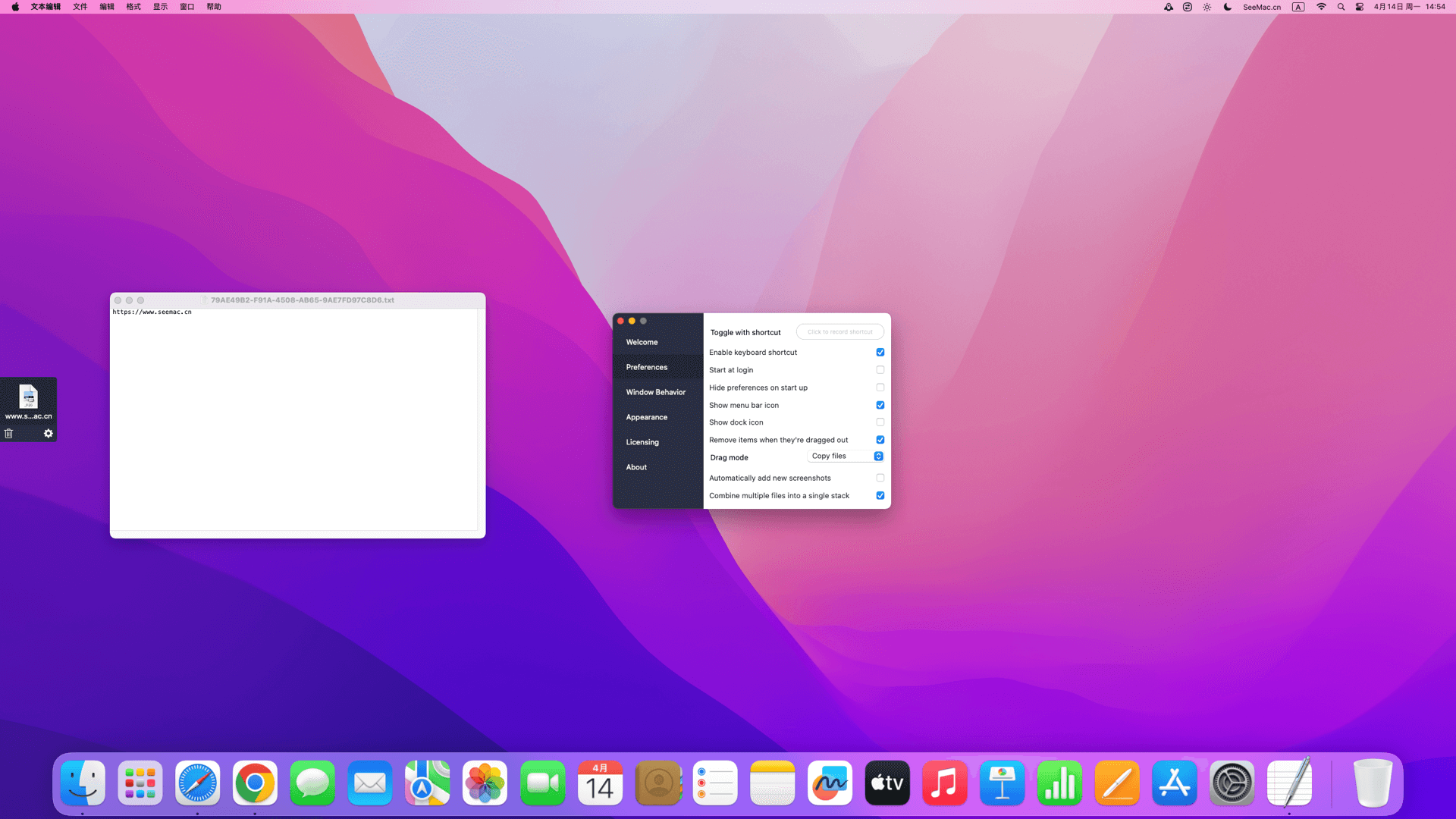
Task: Enable Automatically add new screenshots
Action: (x=880, y=478)
